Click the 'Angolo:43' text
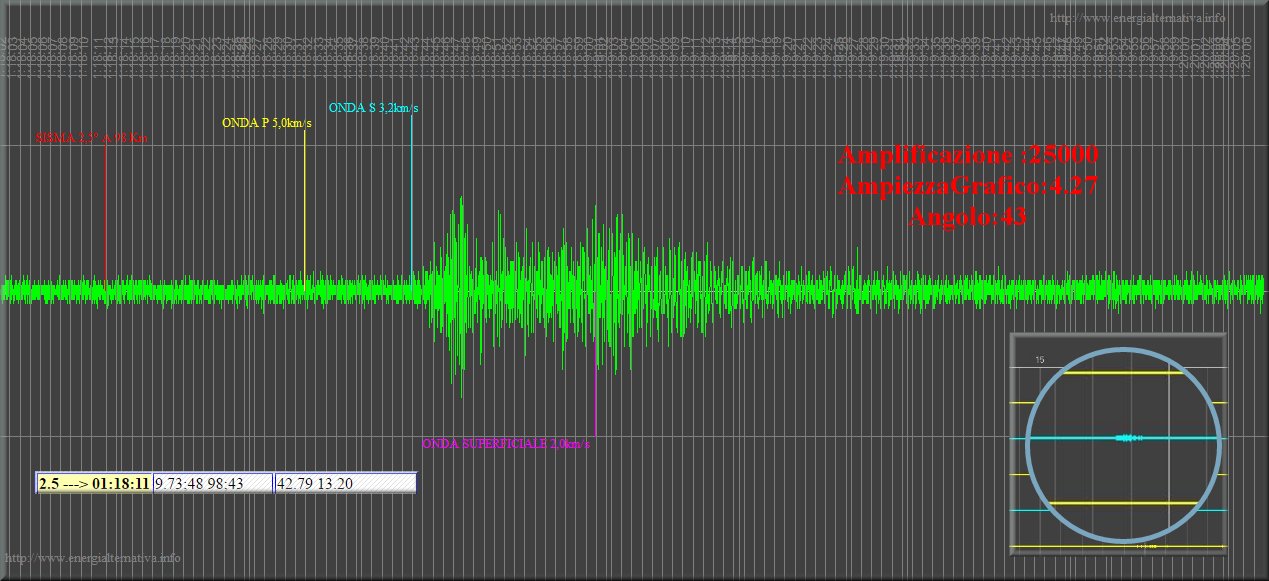This screenshot has width=1269, height=581. tap(968, 216)
